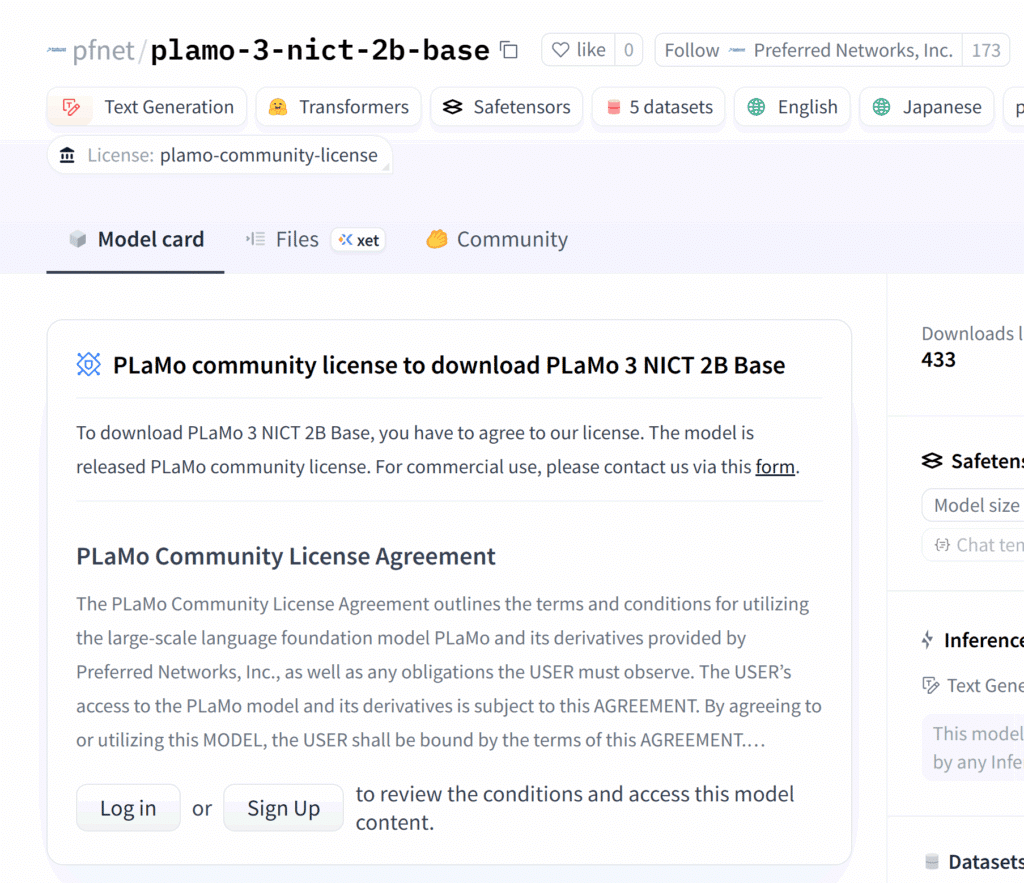Click the plamo-3-nict-2b-base model title
The width and height of the screenshot is (1024, 883).
[320, 50]
